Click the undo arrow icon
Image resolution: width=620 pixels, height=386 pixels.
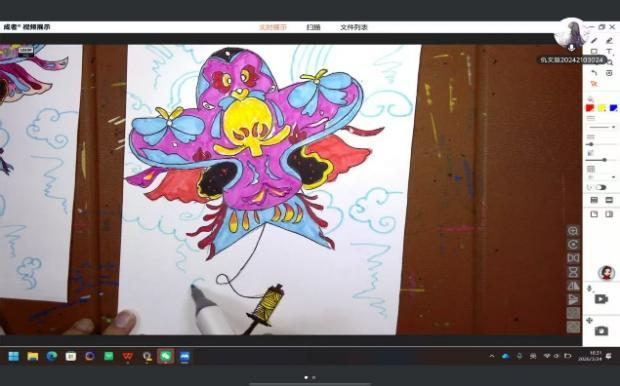point(594,73)
